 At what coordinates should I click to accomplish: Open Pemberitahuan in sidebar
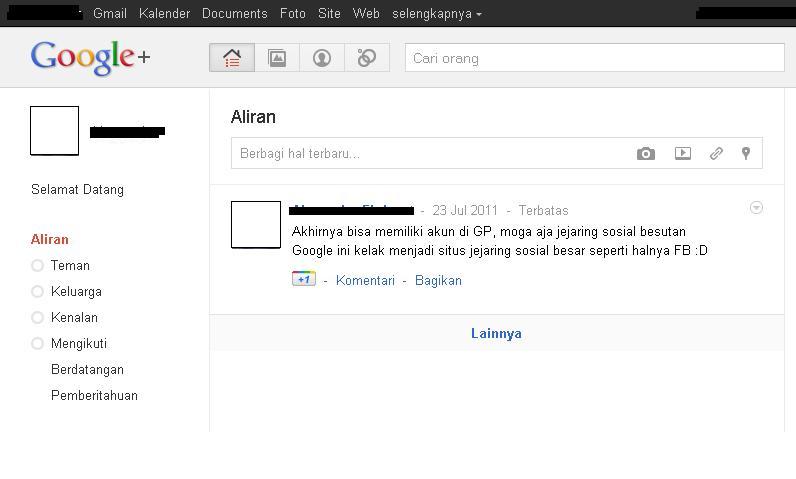(x=94, y=395)
